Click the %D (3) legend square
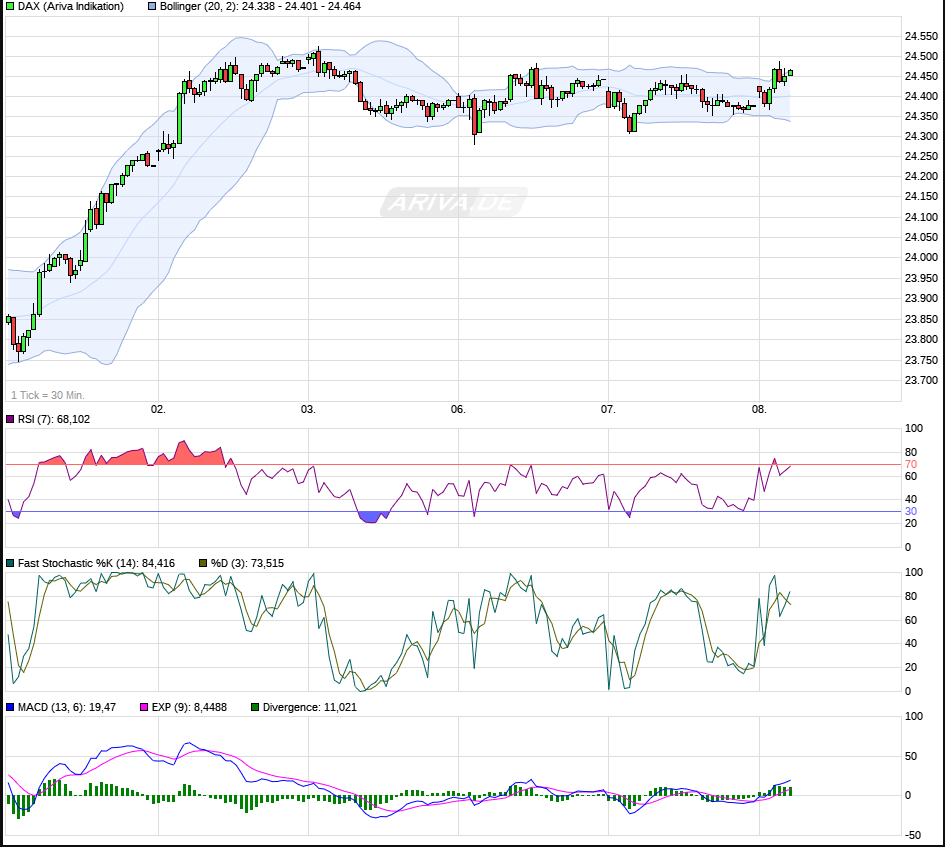 pos(204,563)
